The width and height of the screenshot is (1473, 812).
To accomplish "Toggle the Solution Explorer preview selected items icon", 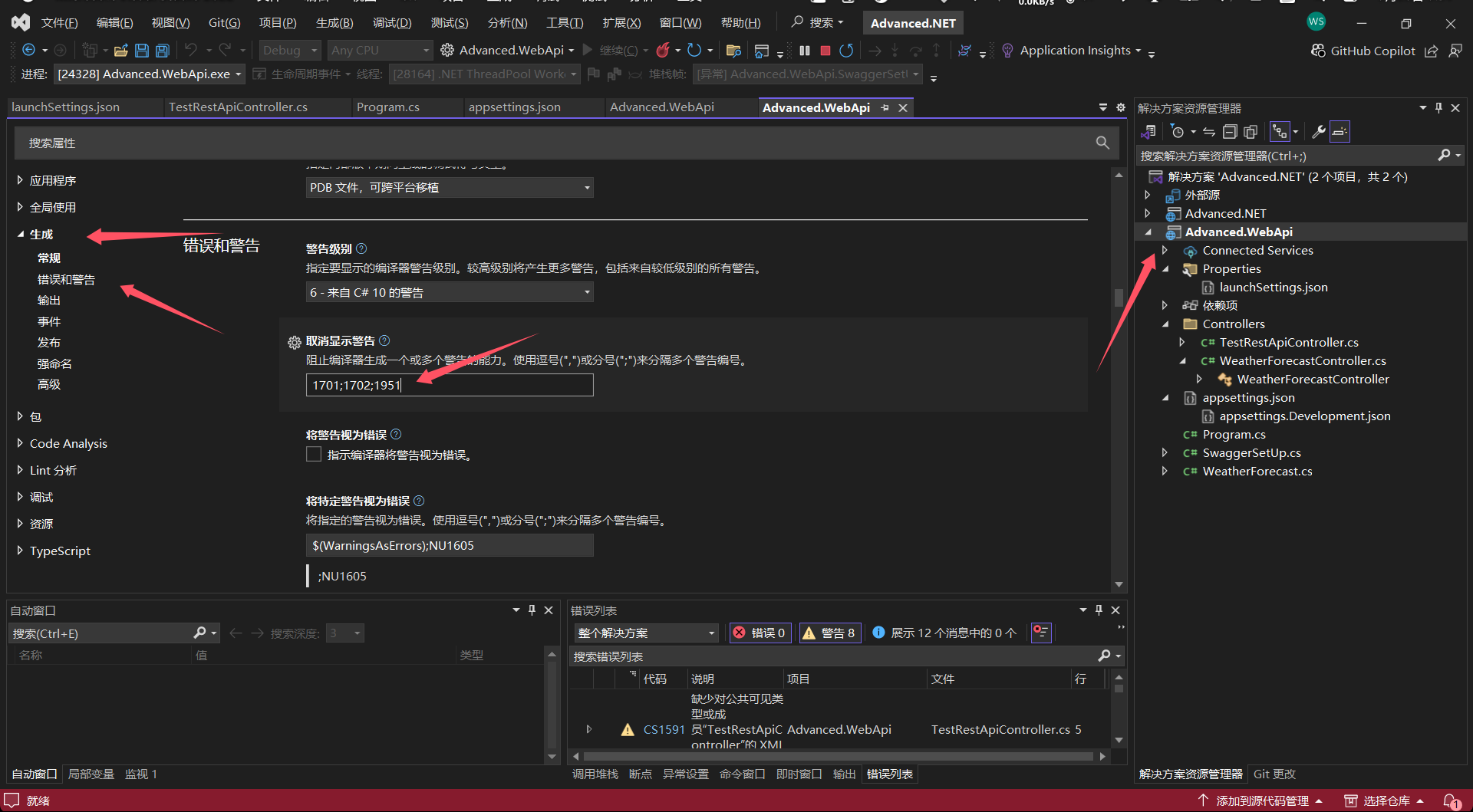I will (1340, 132).
